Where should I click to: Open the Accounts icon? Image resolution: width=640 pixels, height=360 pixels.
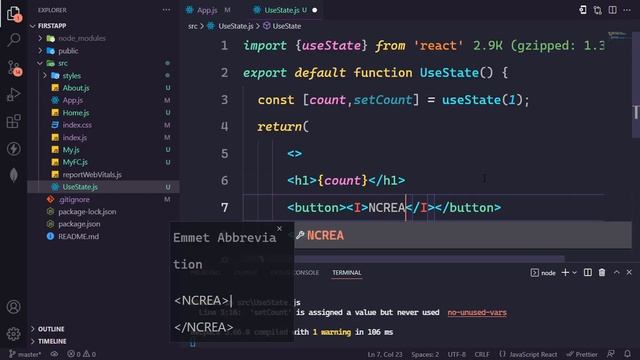point(13,307)
